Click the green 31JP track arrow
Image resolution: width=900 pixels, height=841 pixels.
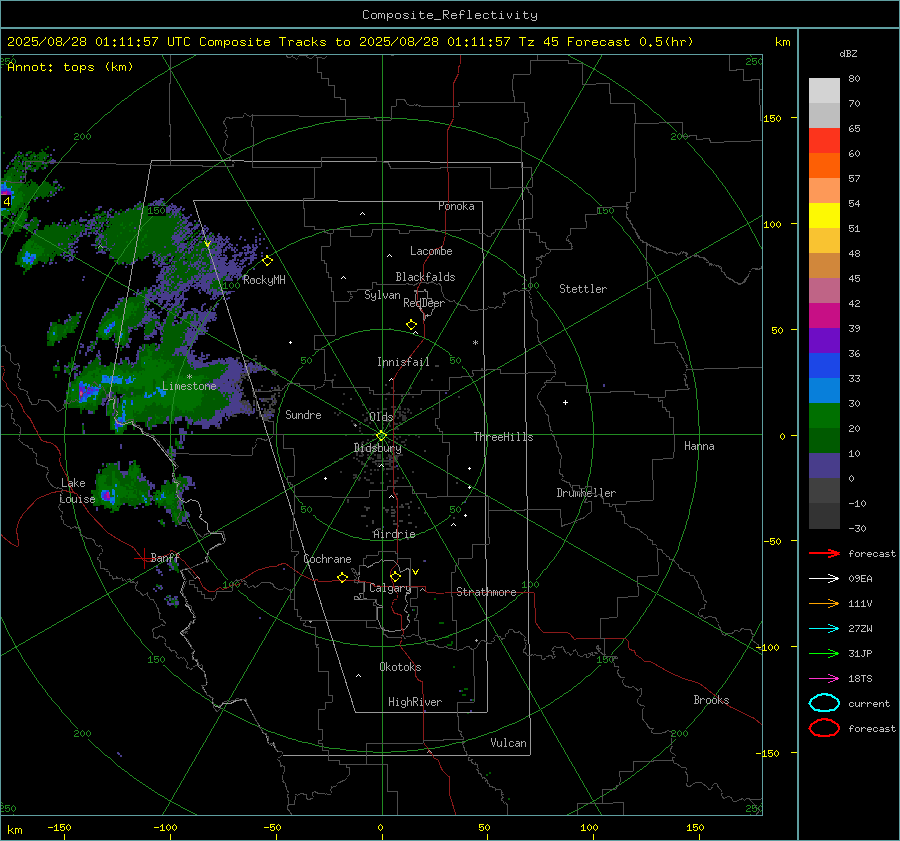[824, 653]
